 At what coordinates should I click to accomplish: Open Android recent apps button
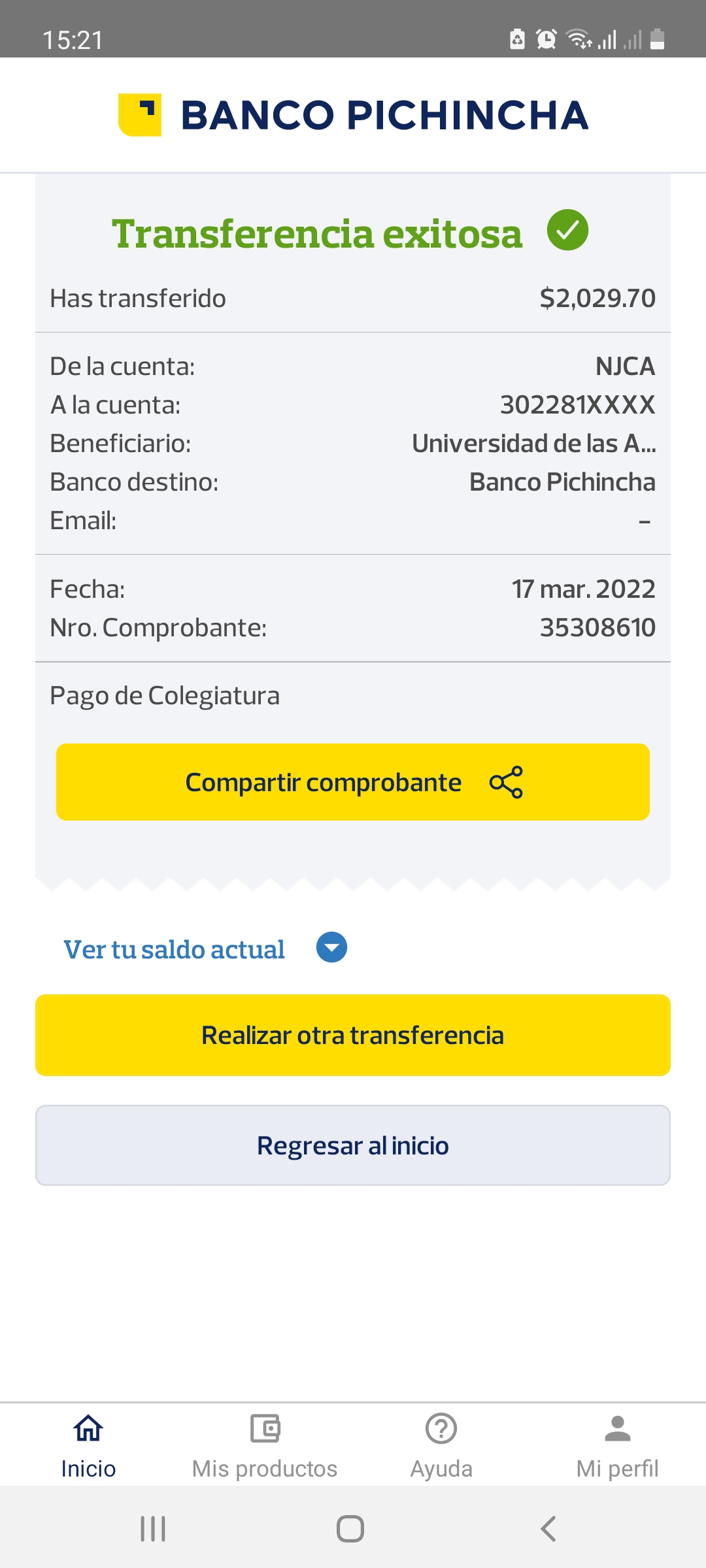[x=153, y=1529]
